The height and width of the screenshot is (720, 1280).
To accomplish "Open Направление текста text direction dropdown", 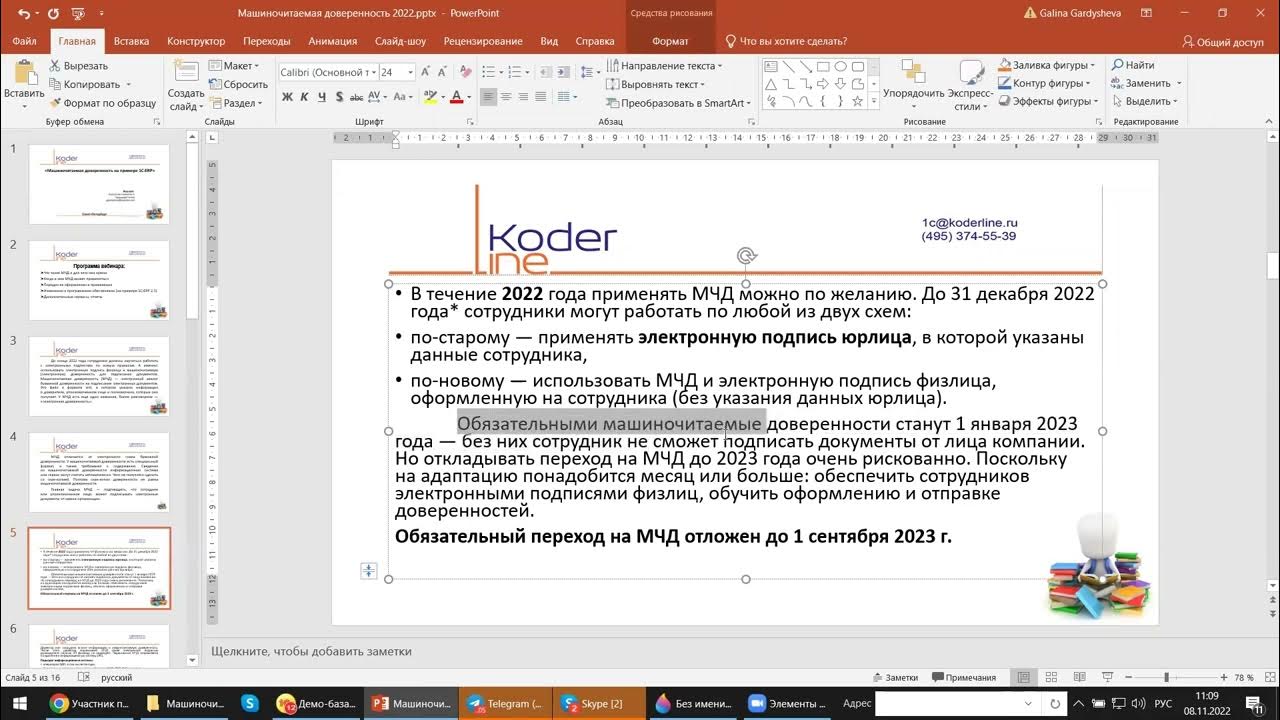I will (664, 66).
